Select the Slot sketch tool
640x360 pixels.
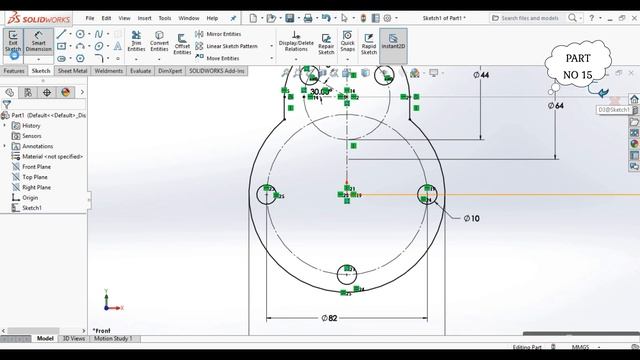[62, 58]
